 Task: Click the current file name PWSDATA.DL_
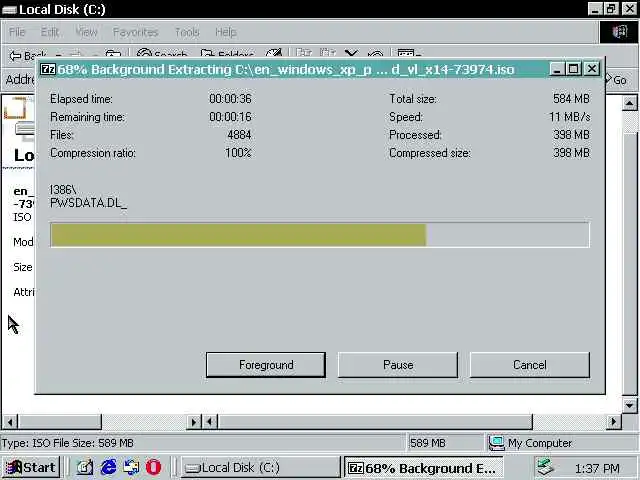[x=89, y=203]
